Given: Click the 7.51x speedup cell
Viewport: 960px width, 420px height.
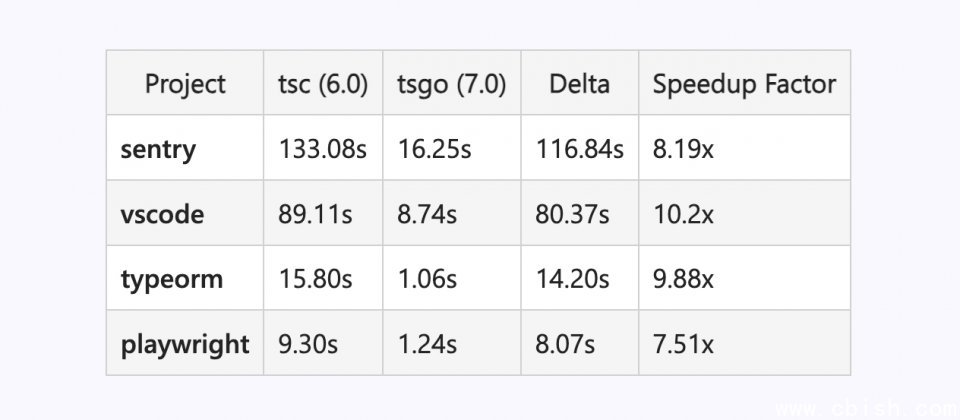Looking at the screenshot, I should click(x=683, y=345).
